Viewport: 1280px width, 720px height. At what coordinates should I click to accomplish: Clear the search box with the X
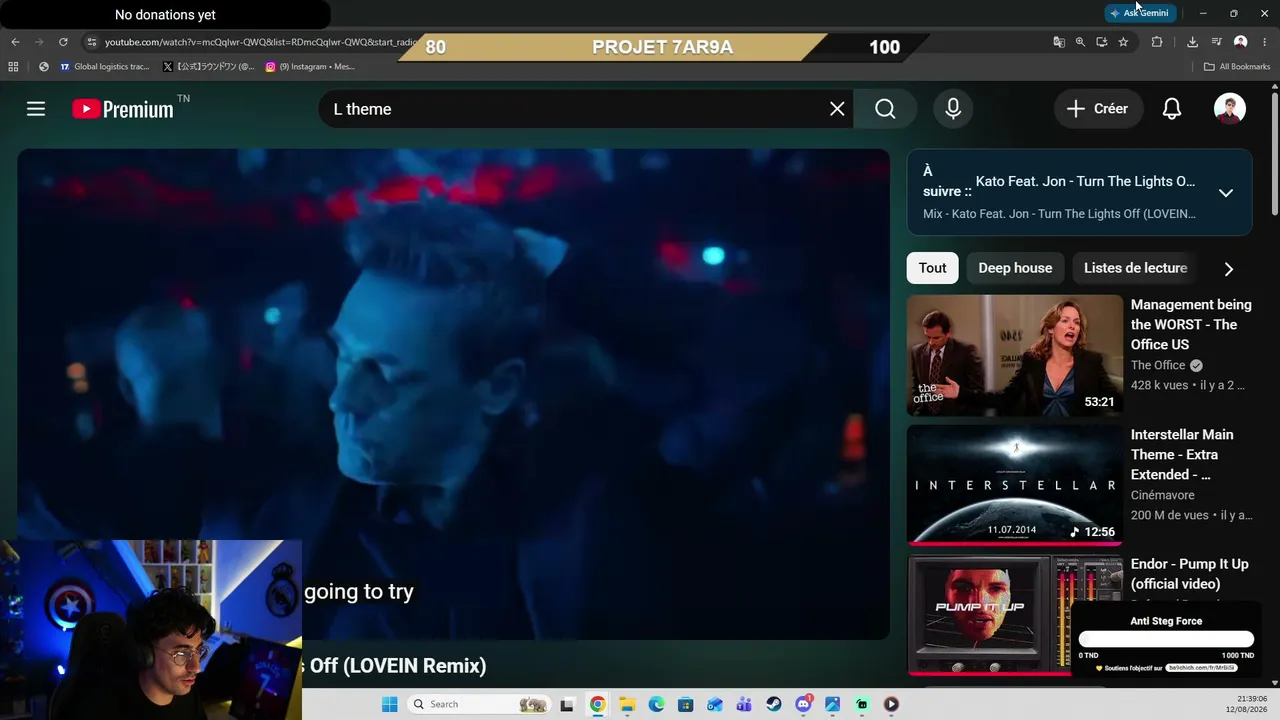coord(837,109)
